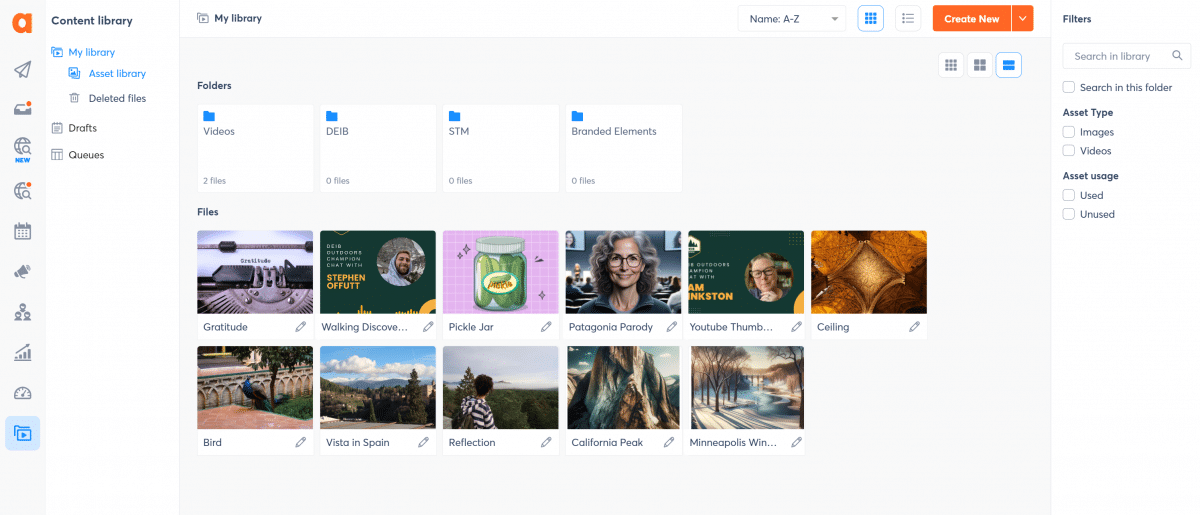Switch to list view in top bar
The height and width of the screenshot is (515, 1200).
pos(908,18)
